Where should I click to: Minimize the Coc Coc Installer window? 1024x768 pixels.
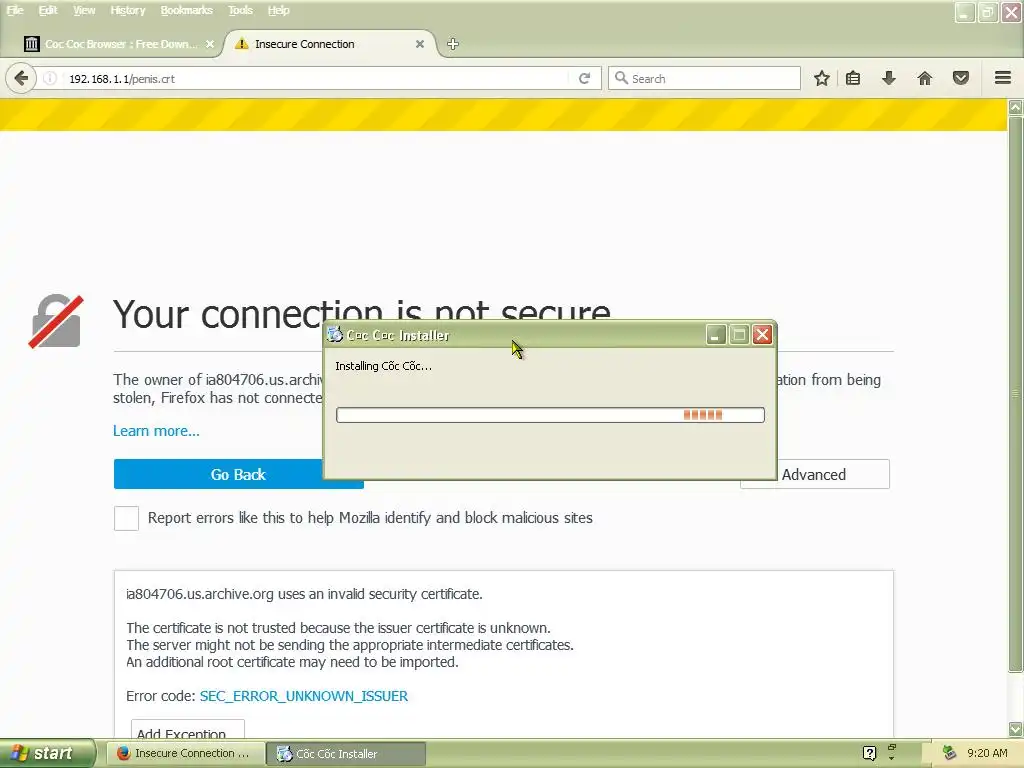(x=716, y=335)
